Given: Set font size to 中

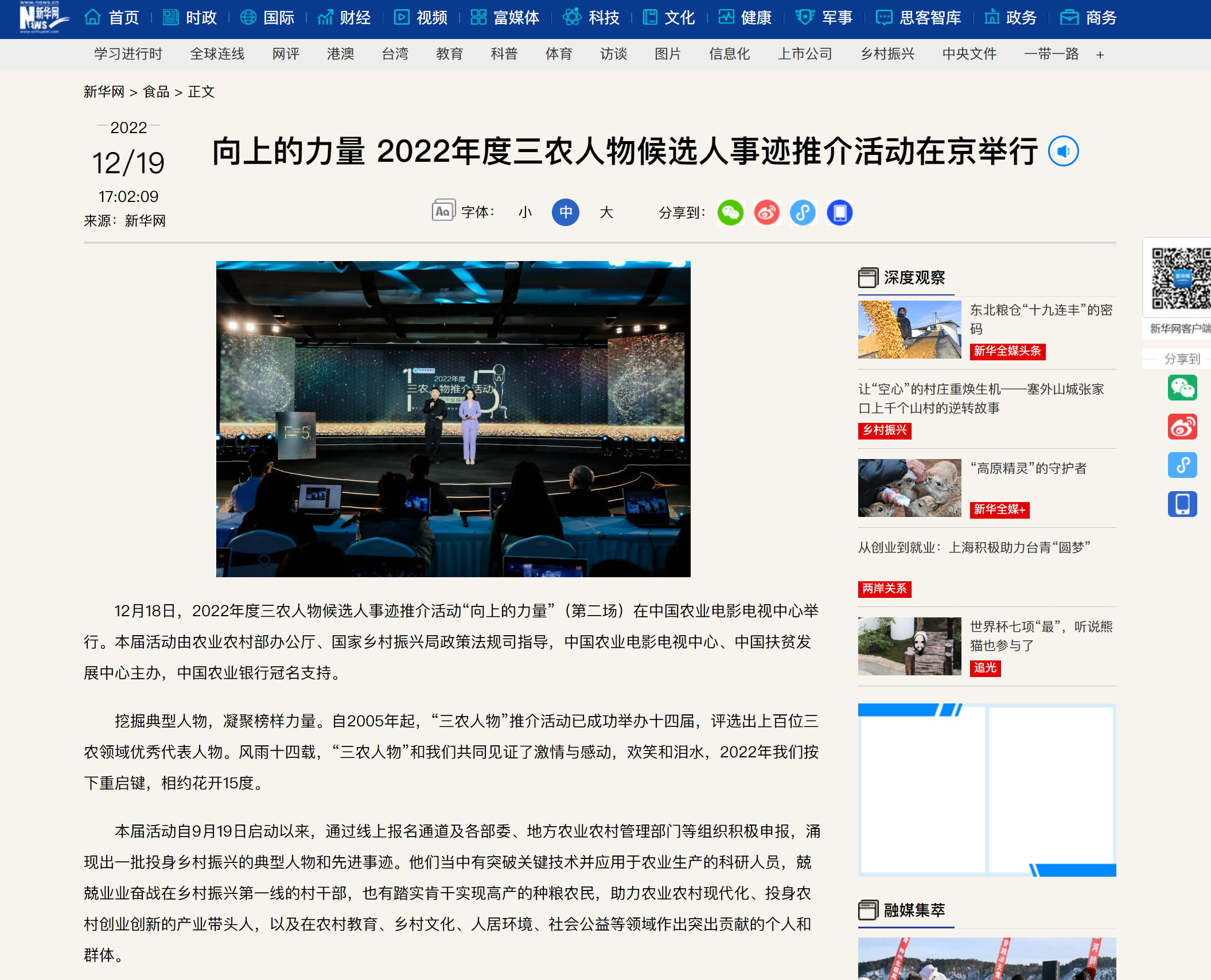Looking at the screenshot, I should 565,212.
